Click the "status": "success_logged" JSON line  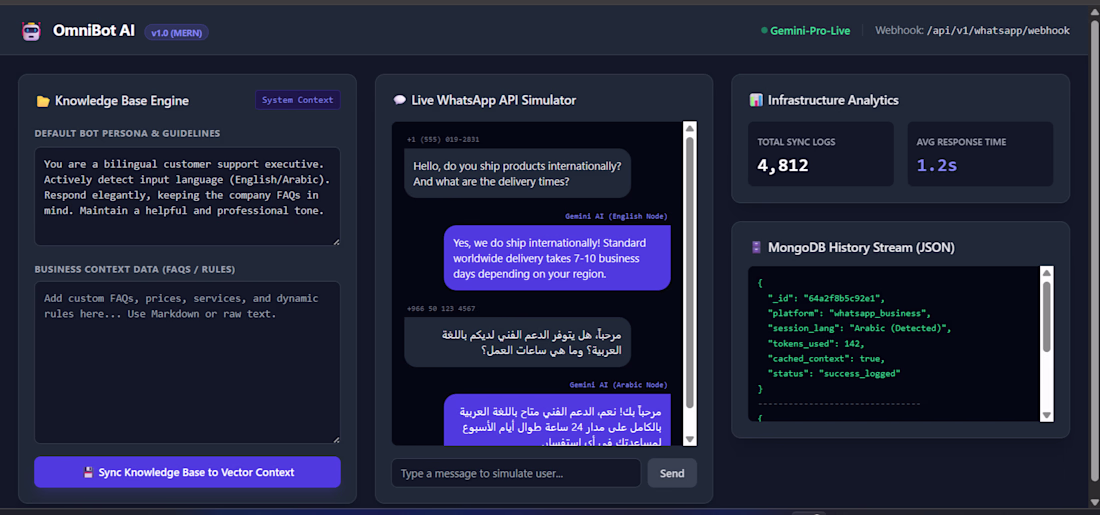[x=833, y=374]
